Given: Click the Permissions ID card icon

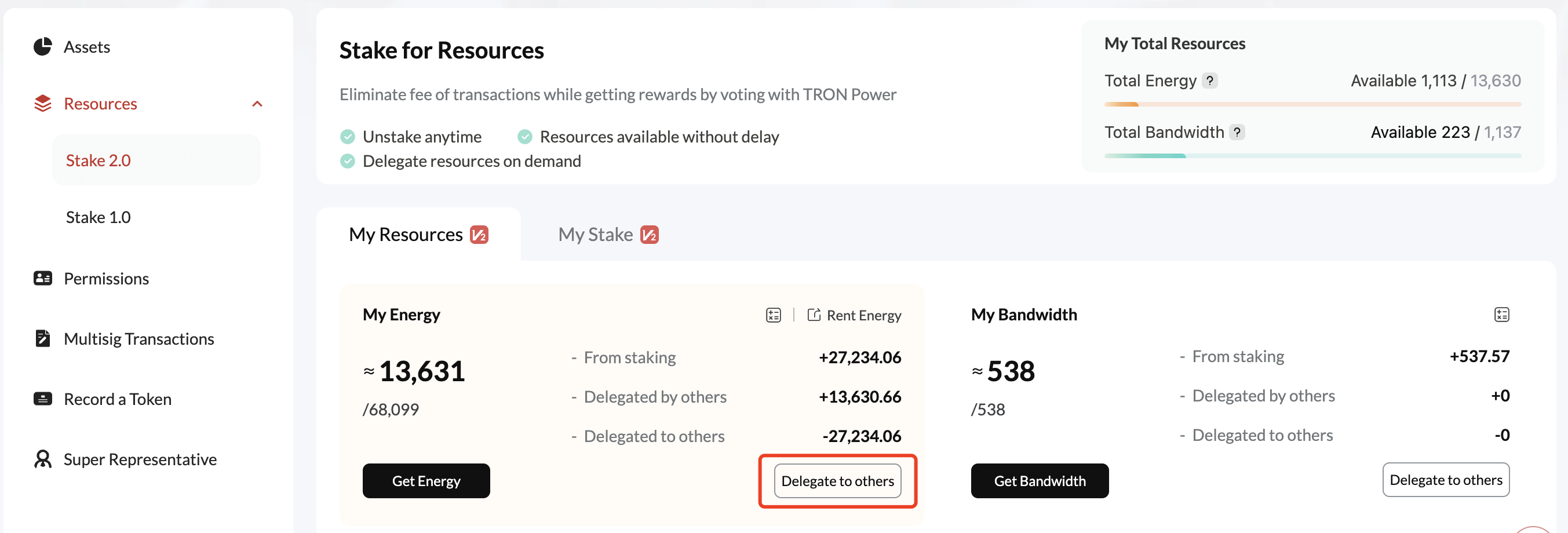Looking at the screenshot, I should pos(43,279).
